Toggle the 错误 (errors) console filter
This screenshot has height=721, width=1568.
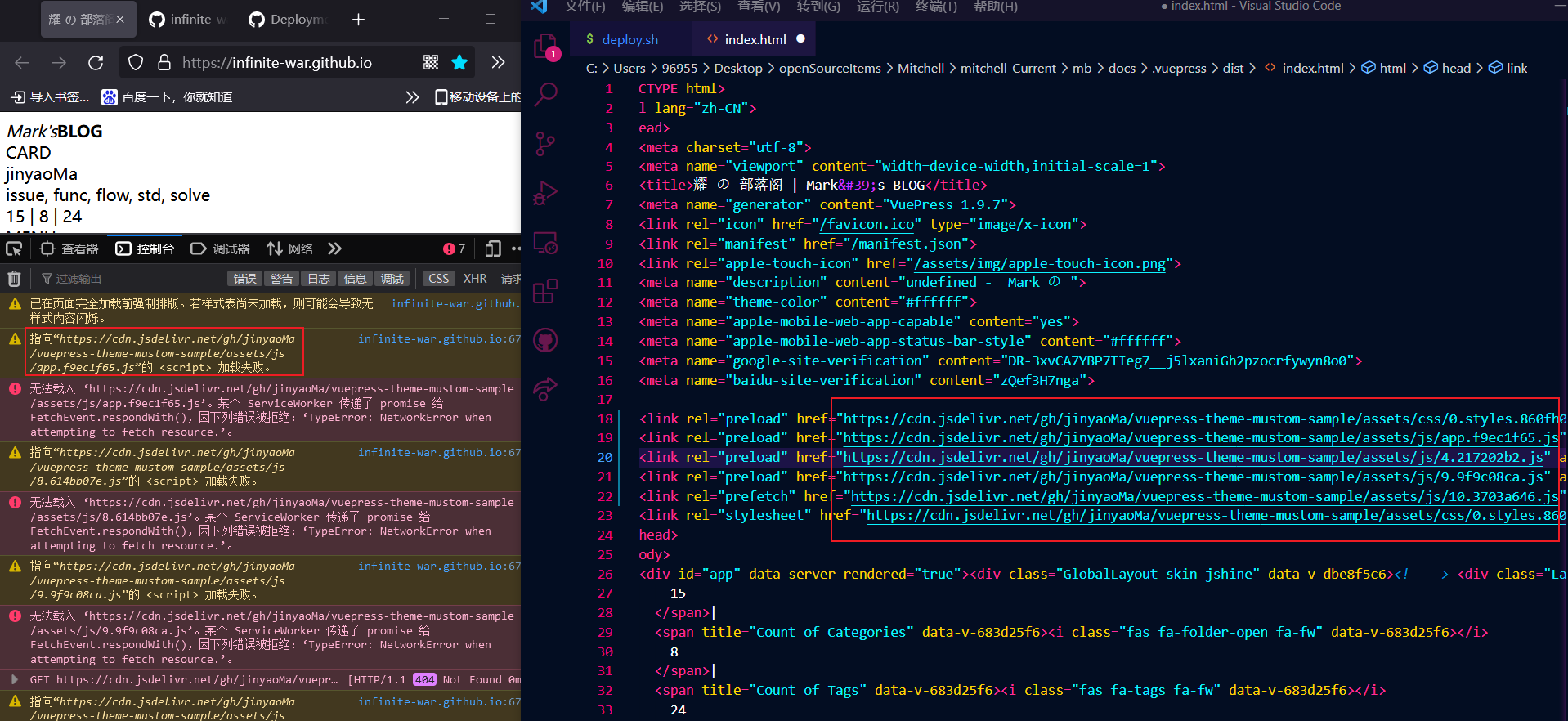(244, 279)
